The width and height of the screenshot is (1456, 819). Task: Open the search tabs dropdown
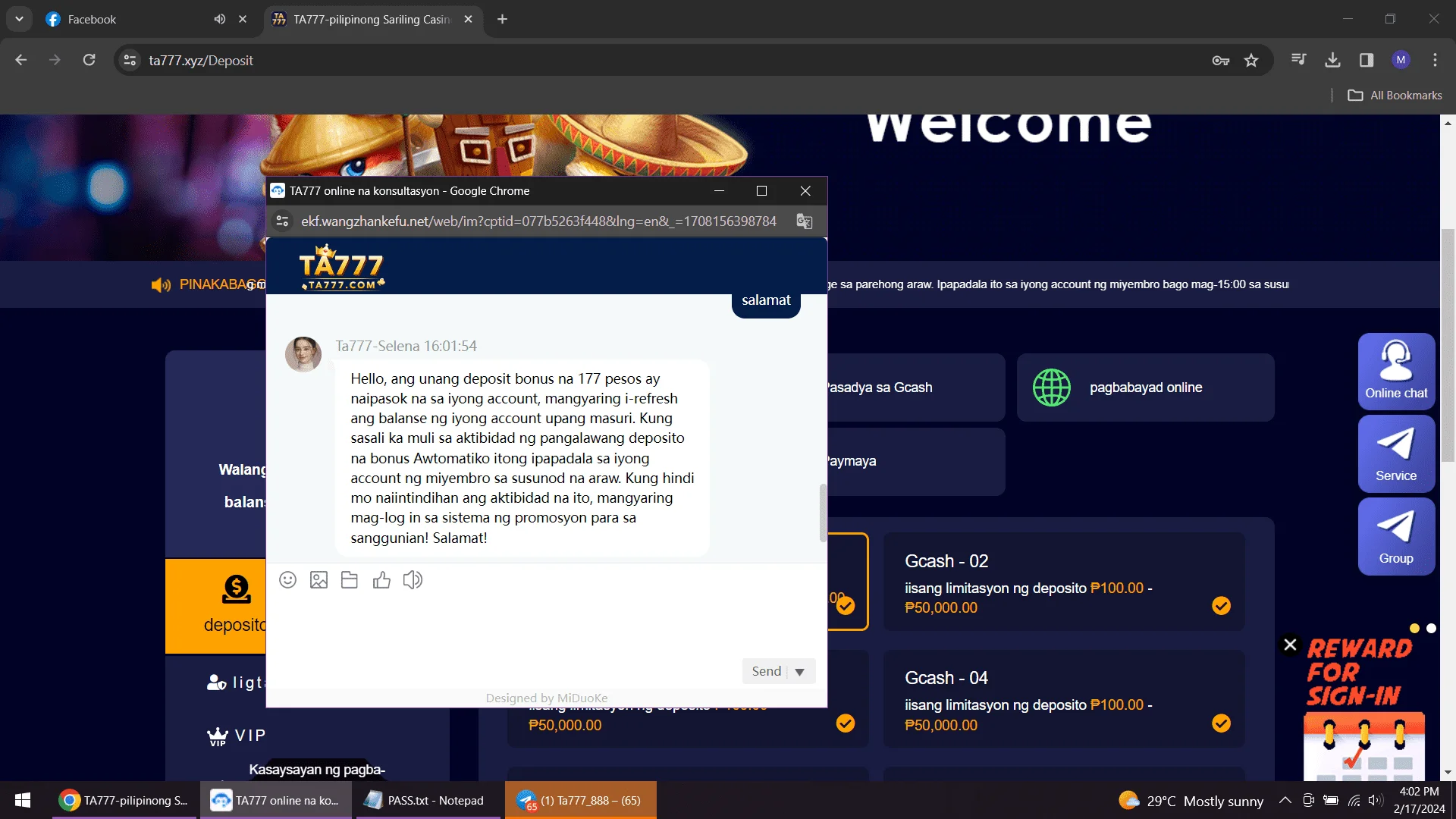click(19, 19)
